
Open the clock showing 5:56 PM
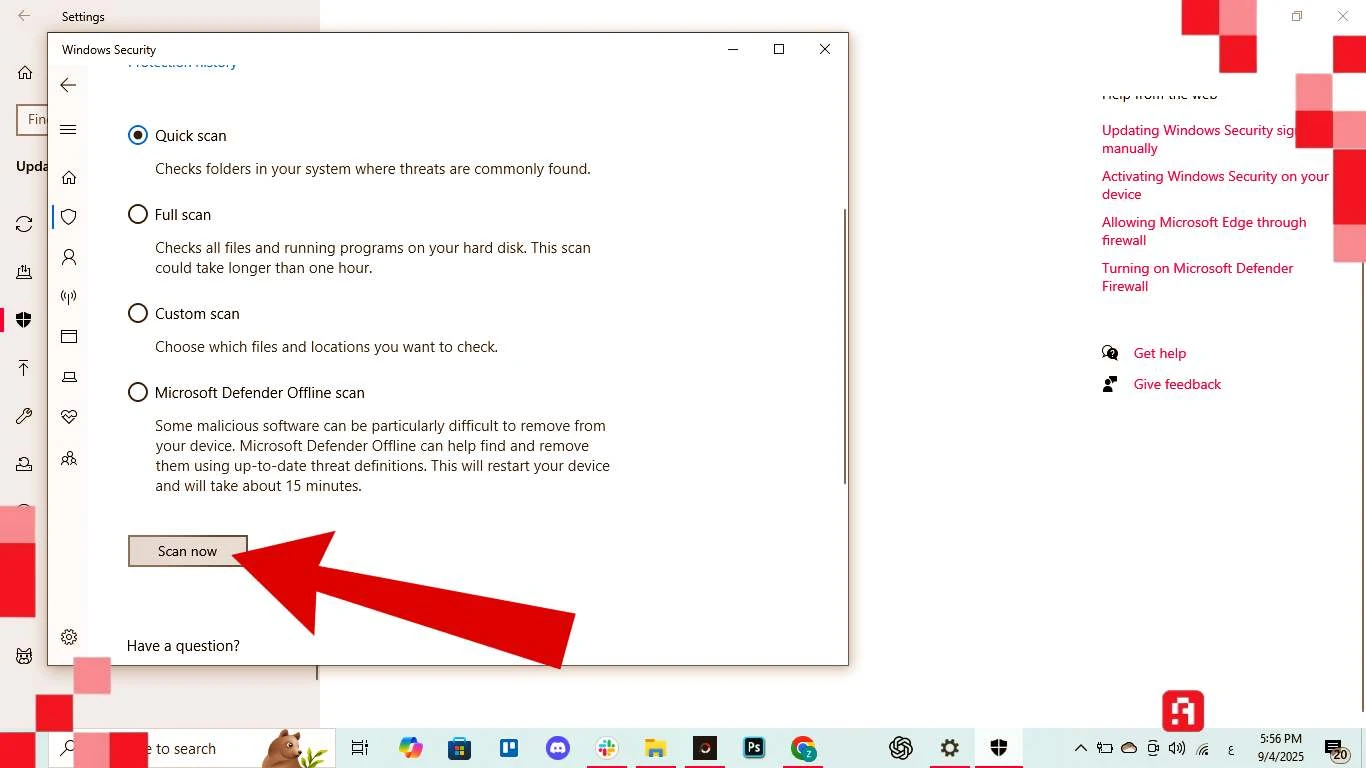[x=1280, y=748]
